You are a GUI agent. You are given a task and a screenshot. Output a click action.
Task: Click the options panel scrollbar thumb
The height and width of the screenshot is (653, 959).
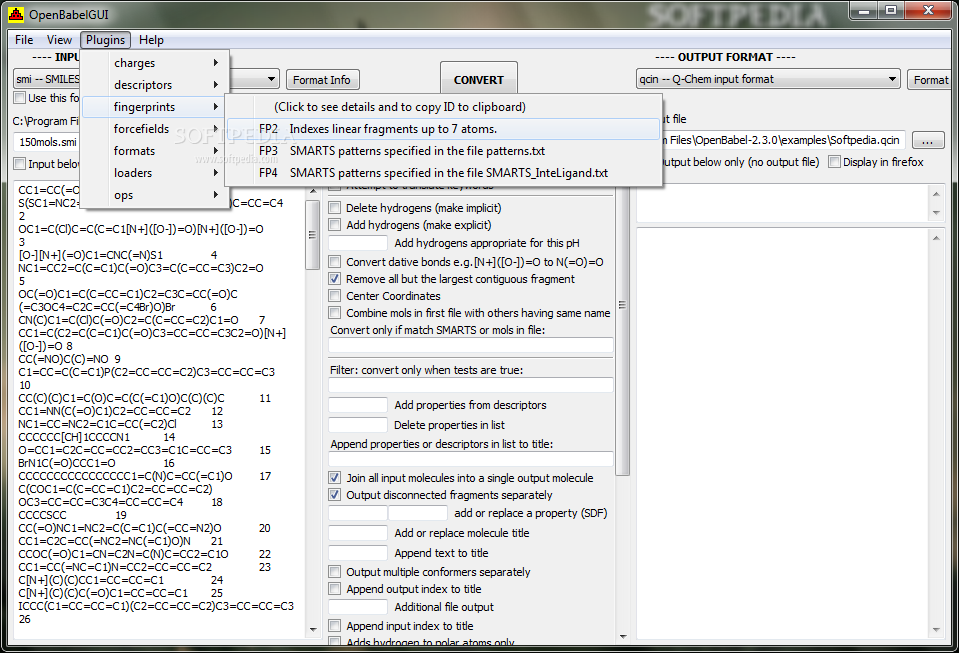623,330
